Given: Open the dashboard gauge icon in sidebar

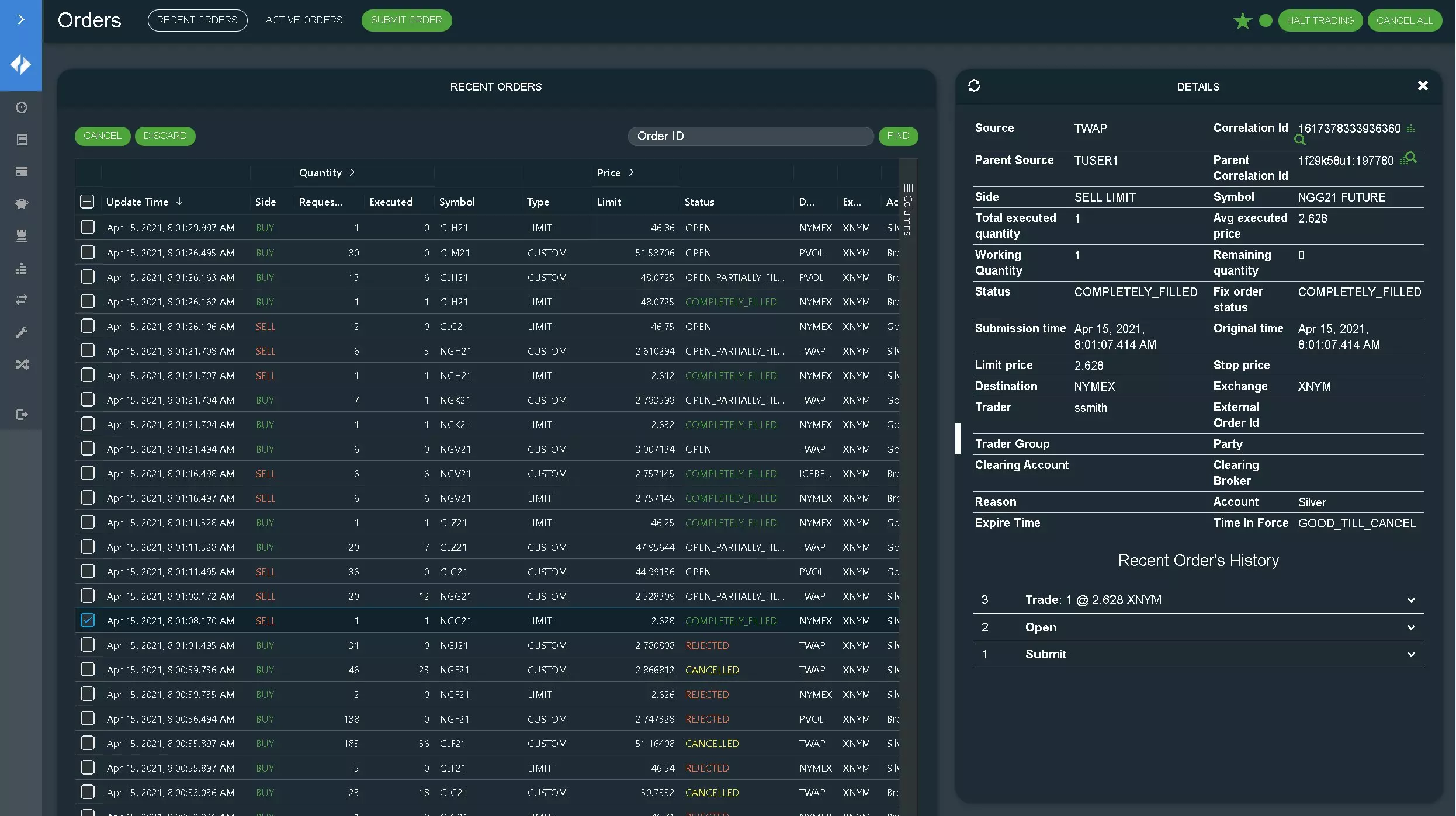Looking at the screenshot, I should (x=22, y=107).
